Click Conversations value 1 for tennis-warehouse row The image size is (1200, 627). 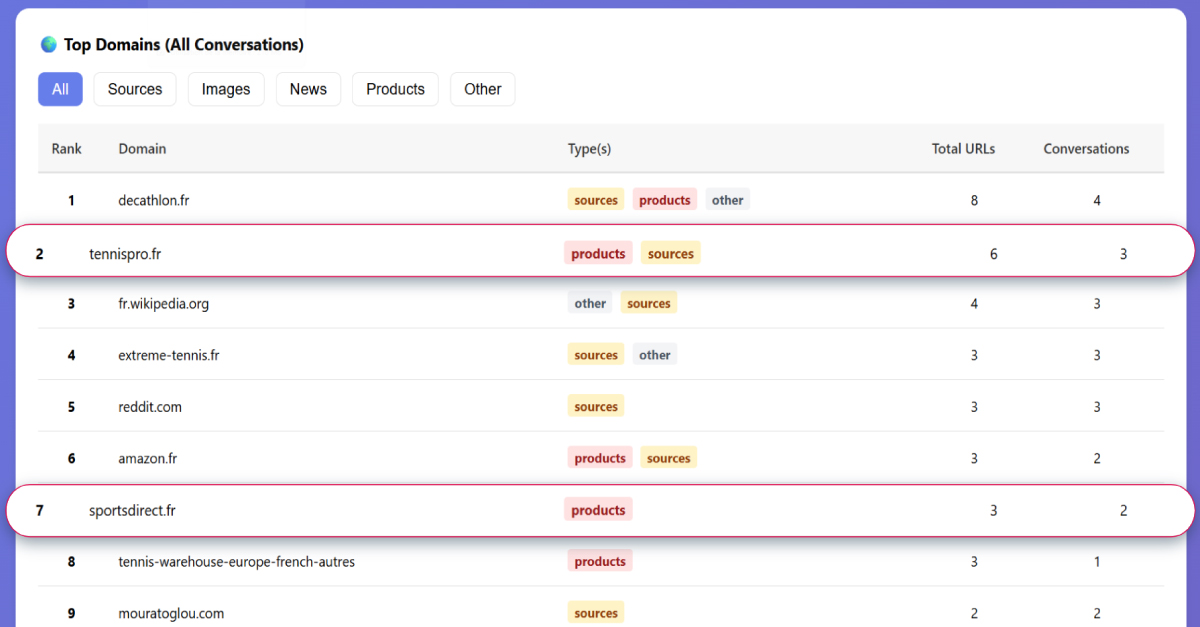coord(1097,562)
